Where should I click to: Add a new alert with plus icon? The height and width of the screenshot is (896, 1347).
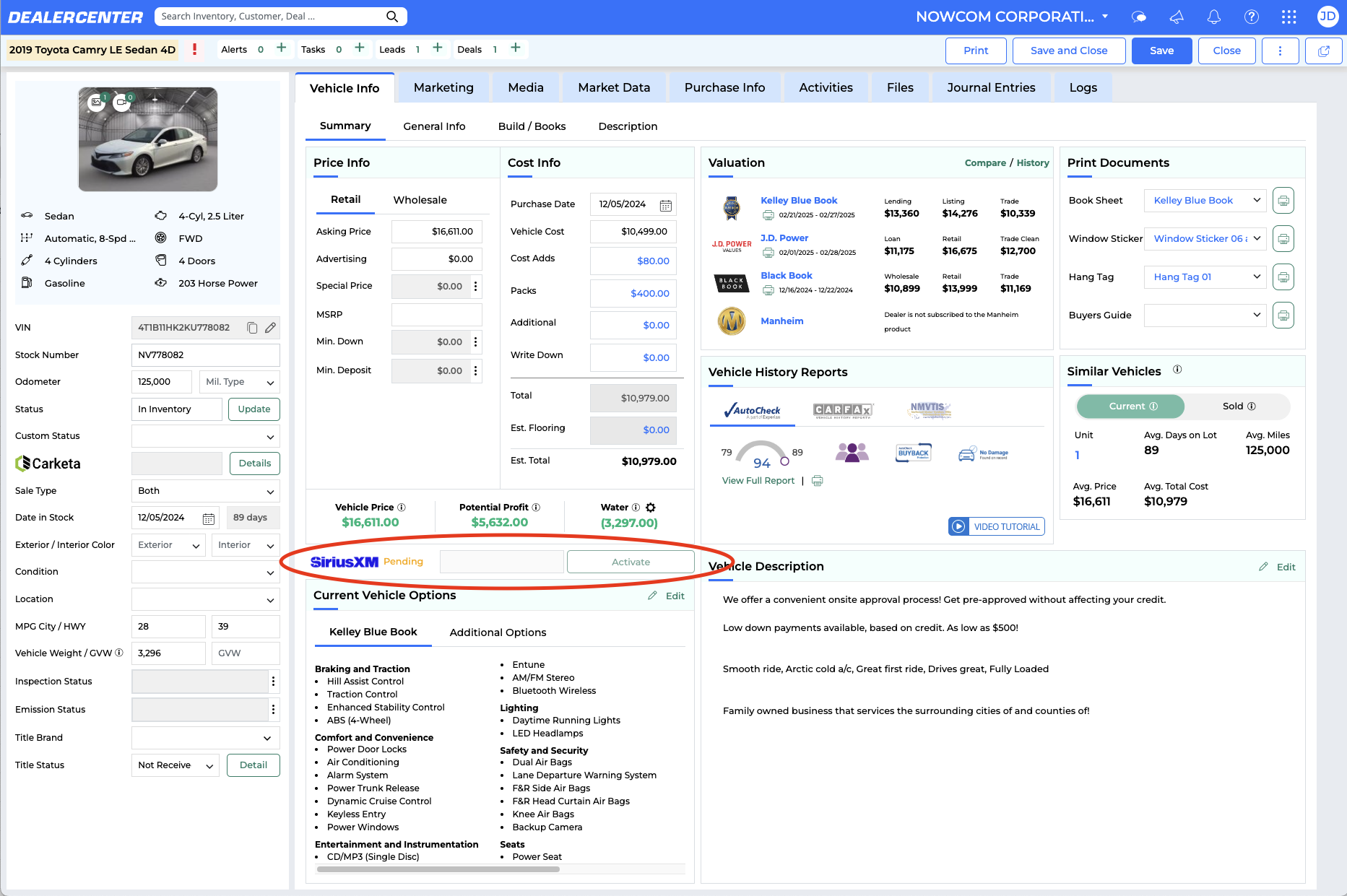(282, 48)
